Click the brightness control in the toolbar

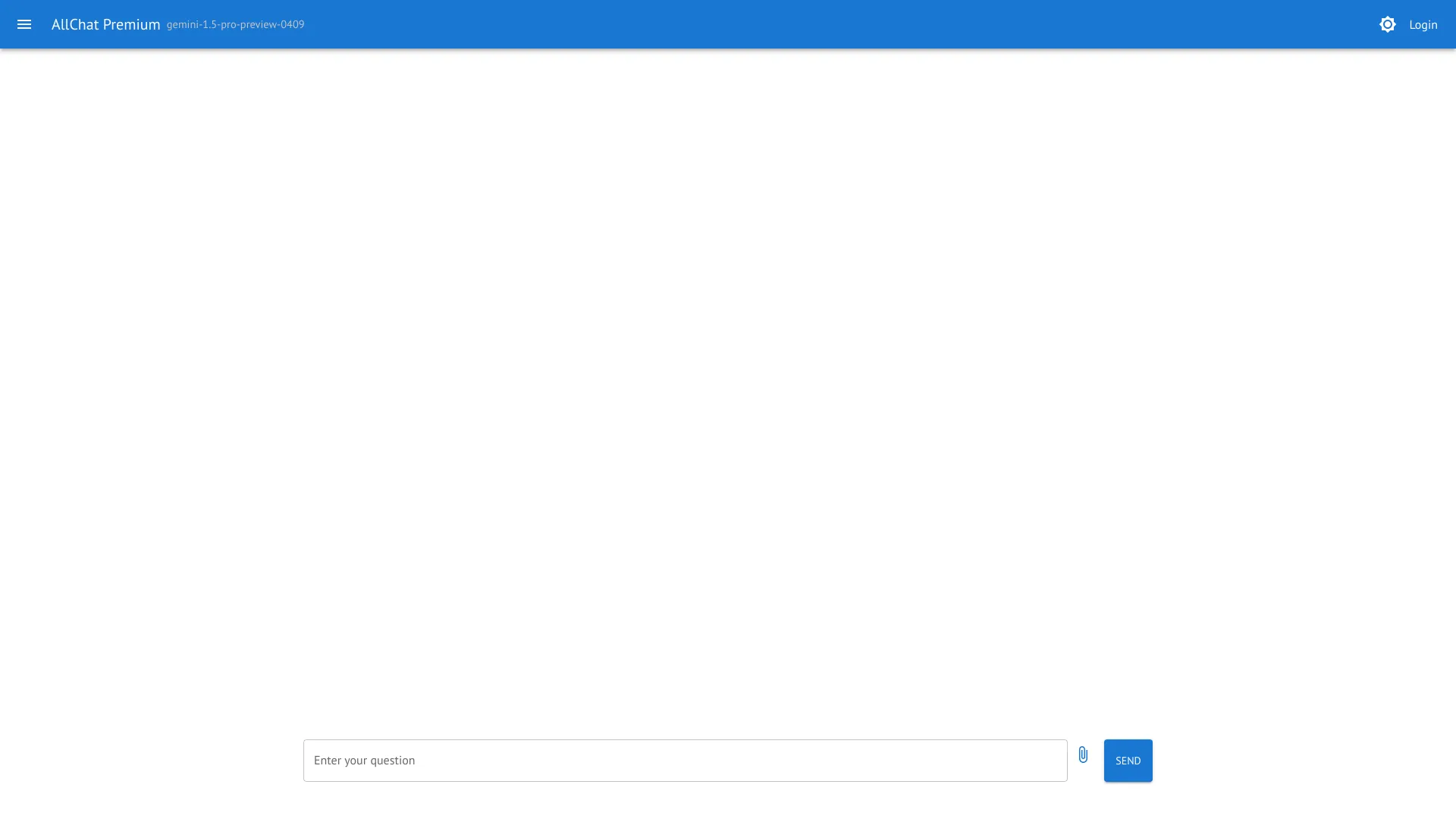click(1388, 24)
